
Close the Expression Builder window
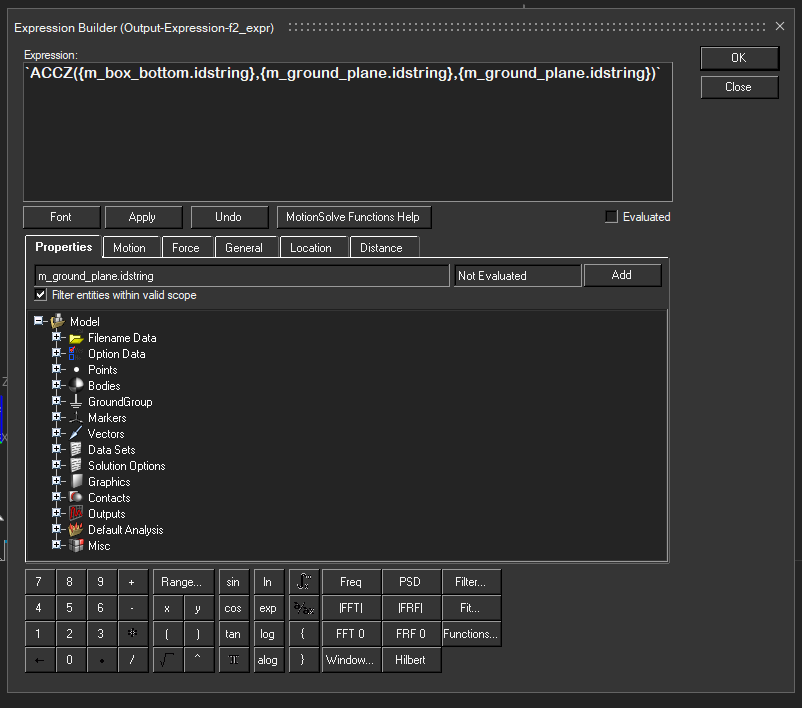pos(780,26)
